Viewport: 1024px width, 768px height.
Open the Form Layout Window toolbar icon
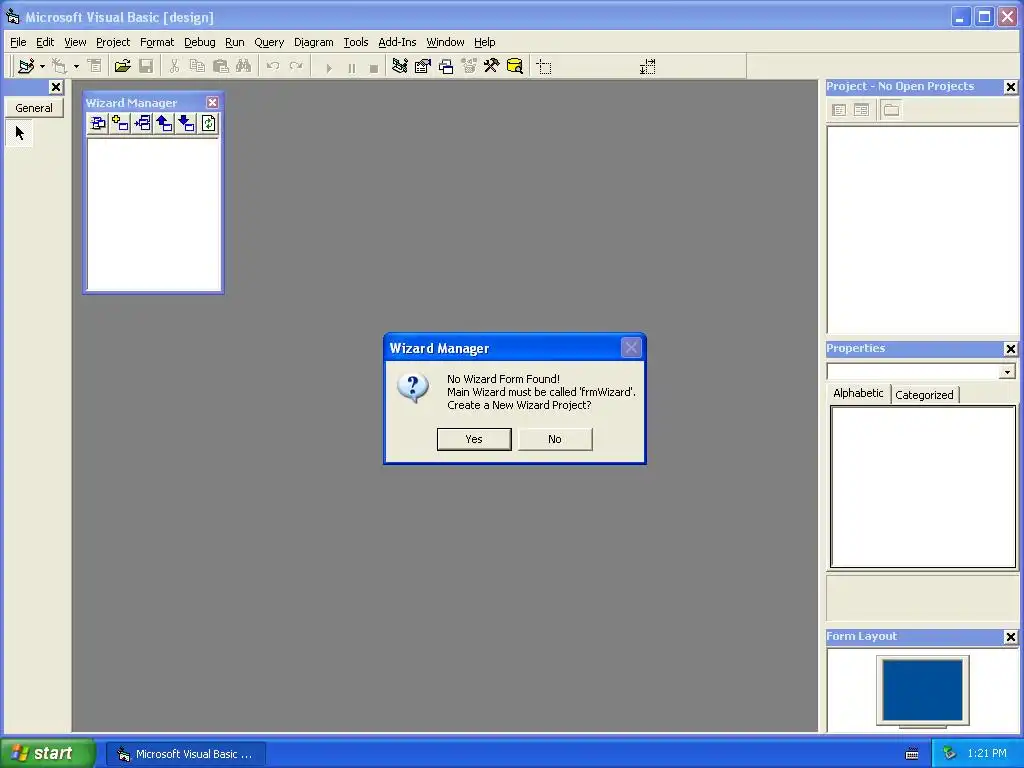tap(446, 66)
